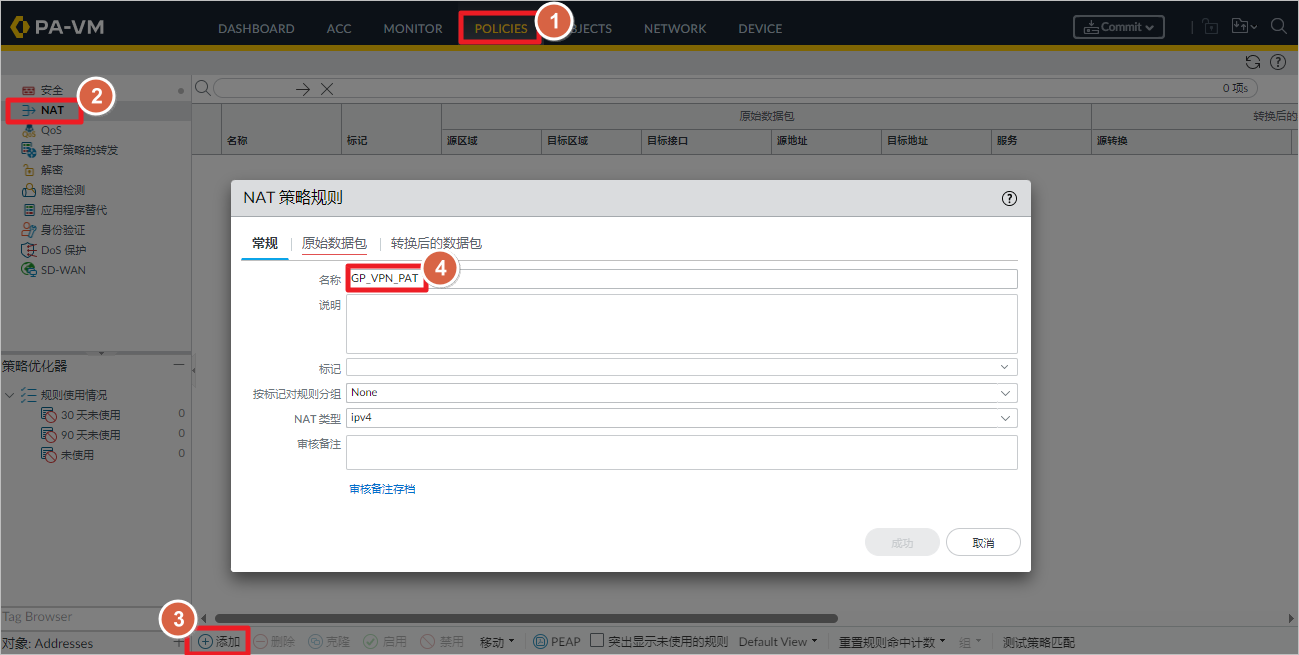1299x655 pixels.
Task: Open the MONITOR tab
Action: click(413, 28)
